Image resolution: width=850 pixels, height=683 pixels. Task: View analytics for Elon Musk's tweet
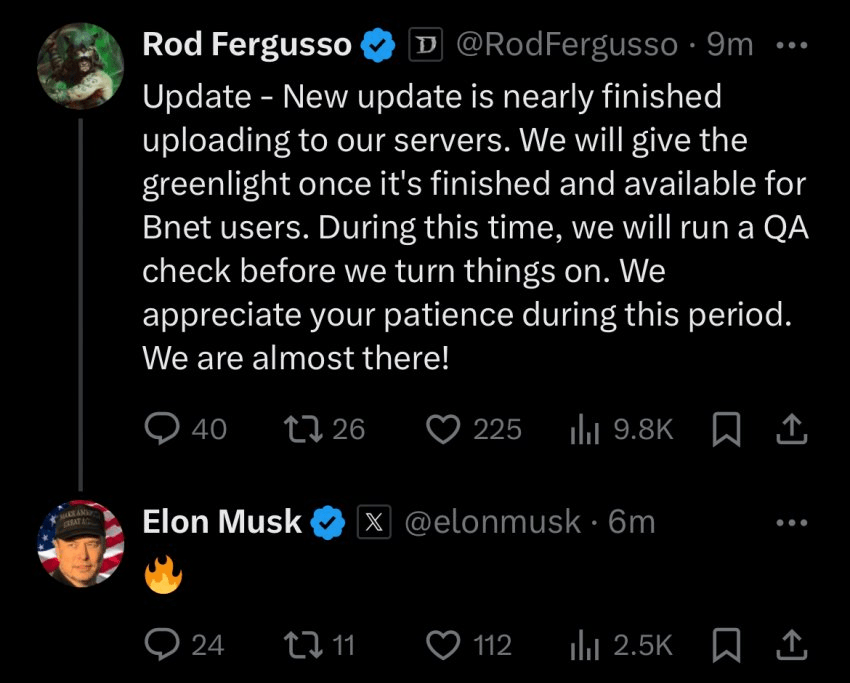[x=582, y=646]
